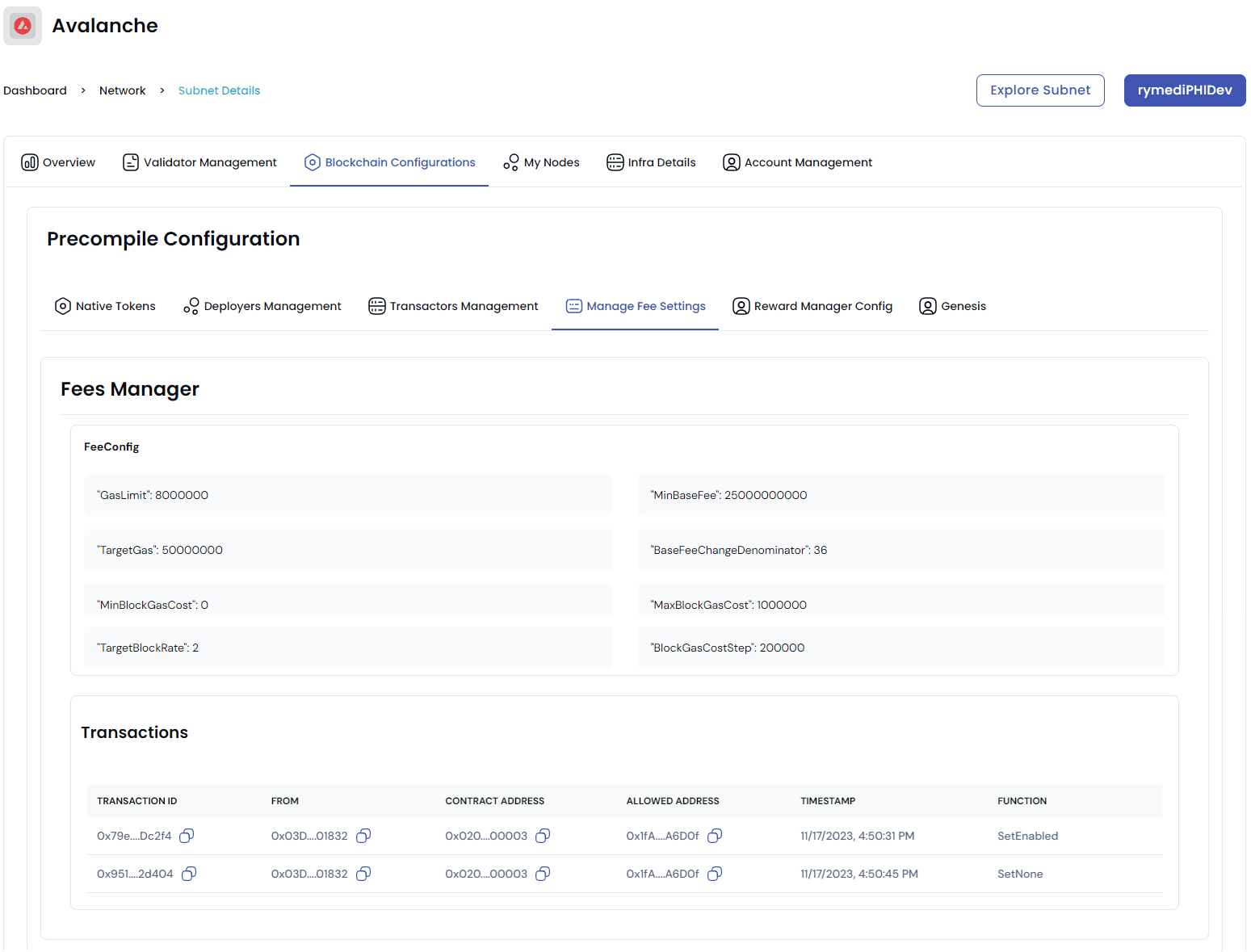Go to Infra Details tab
Image resolution: width=1251 pixels, height=952 pixels.
click(x=651, y=162)
